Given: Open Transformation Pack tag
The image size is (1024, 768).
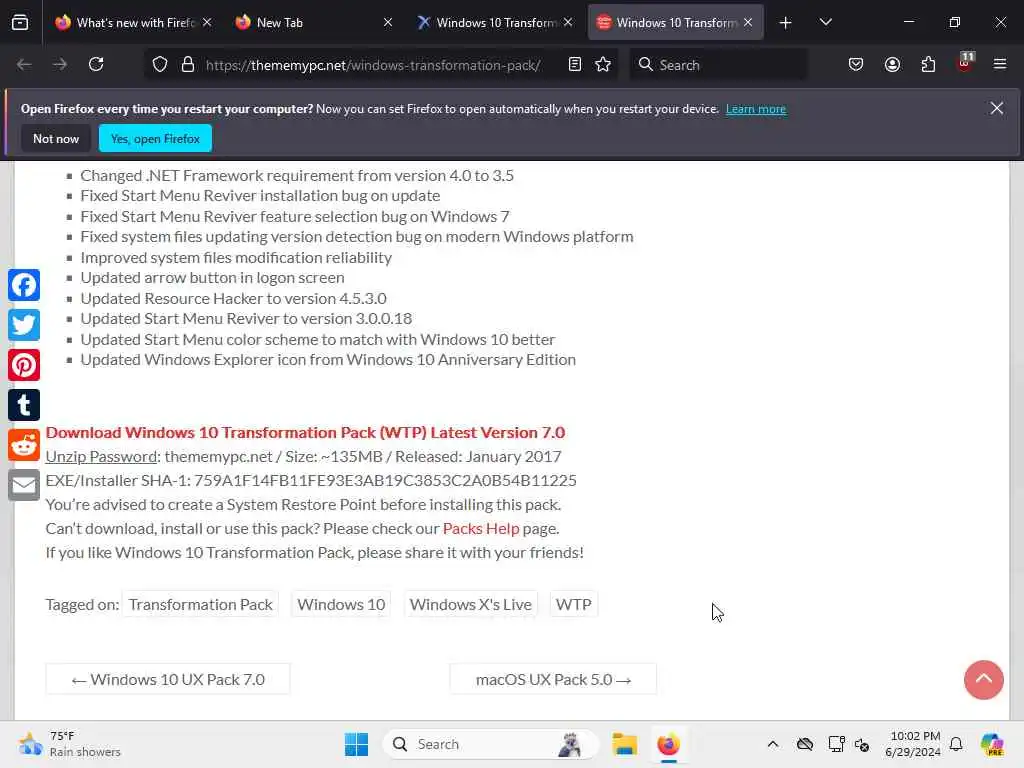Looking at the screenshot, I should click(x=200, y=605).
